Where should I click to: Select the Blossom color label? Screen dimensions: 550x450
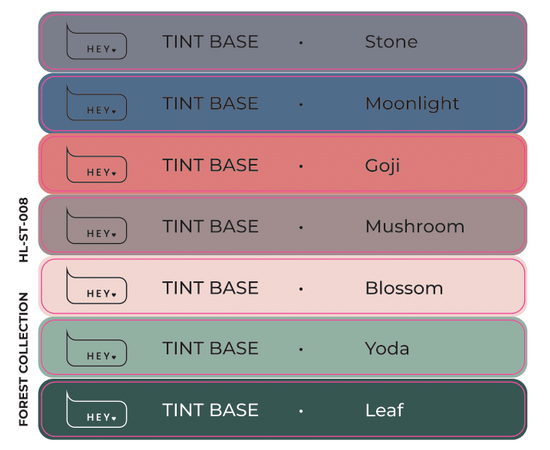coord(404,288)
